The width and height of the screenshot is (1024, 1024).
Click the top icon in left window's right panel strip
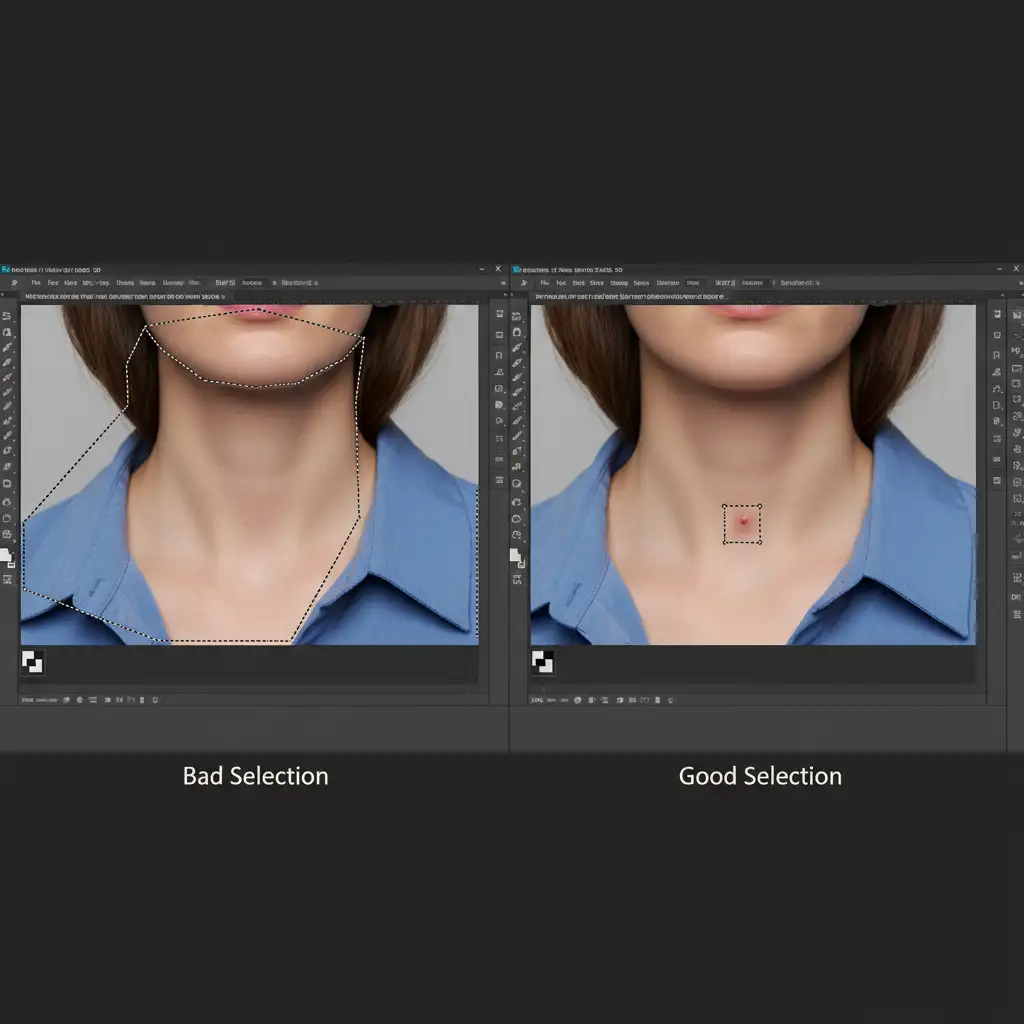[x=499, y=316]
